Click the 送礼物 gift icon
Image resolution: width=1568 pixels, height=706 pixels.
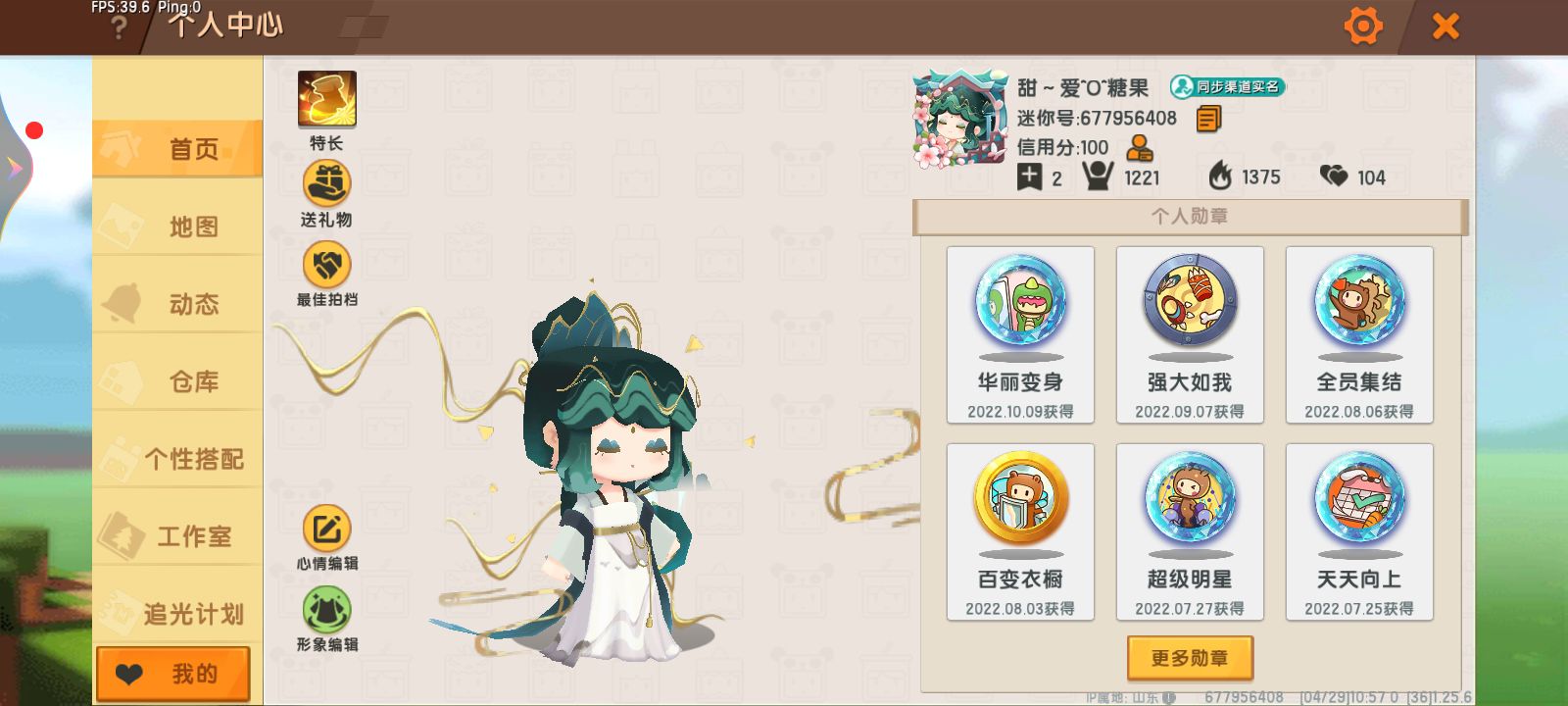click(326, 183)
